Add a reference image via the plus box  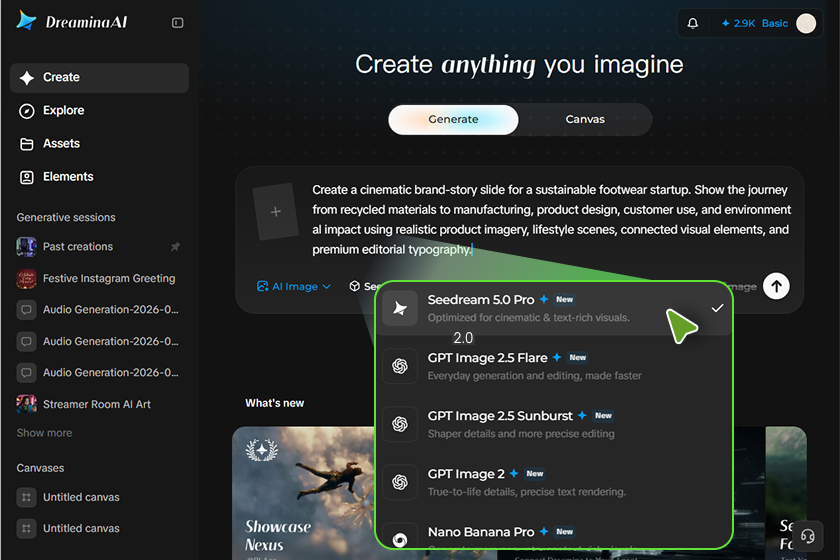(x=275, y=212)
